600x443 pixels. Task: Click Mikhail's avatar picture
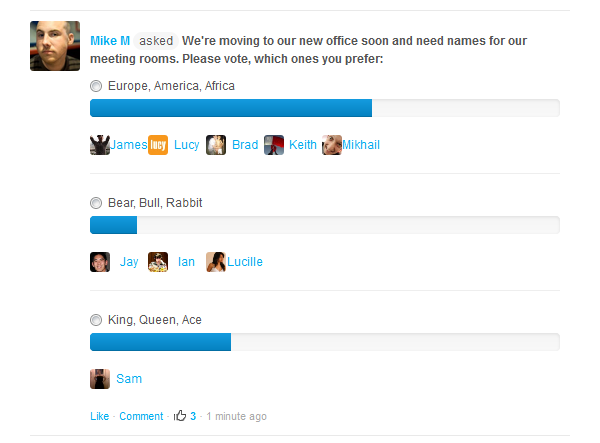pos(332,145)
